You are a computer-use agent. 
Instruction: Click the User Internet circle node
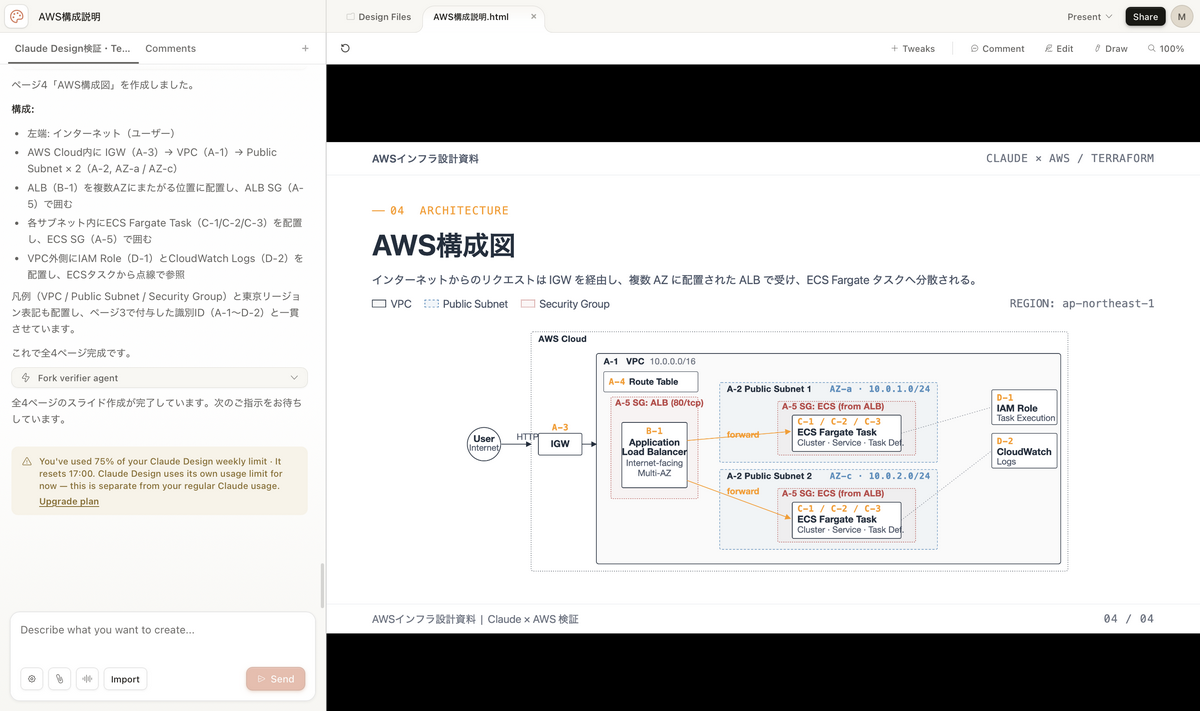484,443
